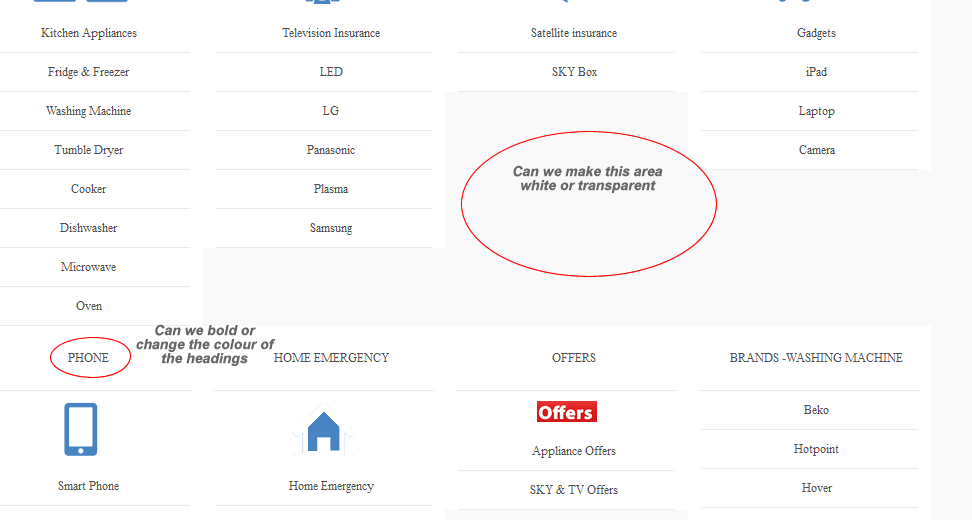Open the Appliance Offers link
The height and width of the screenshot is (520, 972).
click(574, 451)
